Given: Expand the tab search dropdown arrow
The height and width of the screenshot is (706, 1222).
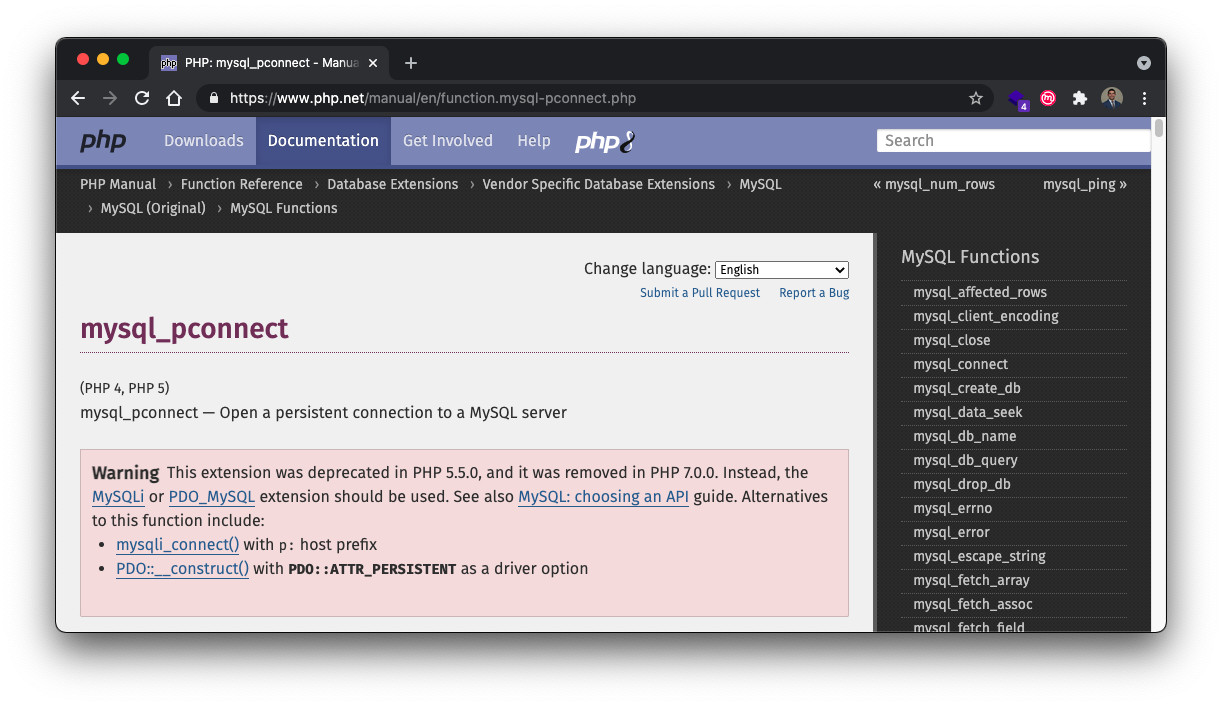Looking at the screenshot, I should tap(1143, 63).
